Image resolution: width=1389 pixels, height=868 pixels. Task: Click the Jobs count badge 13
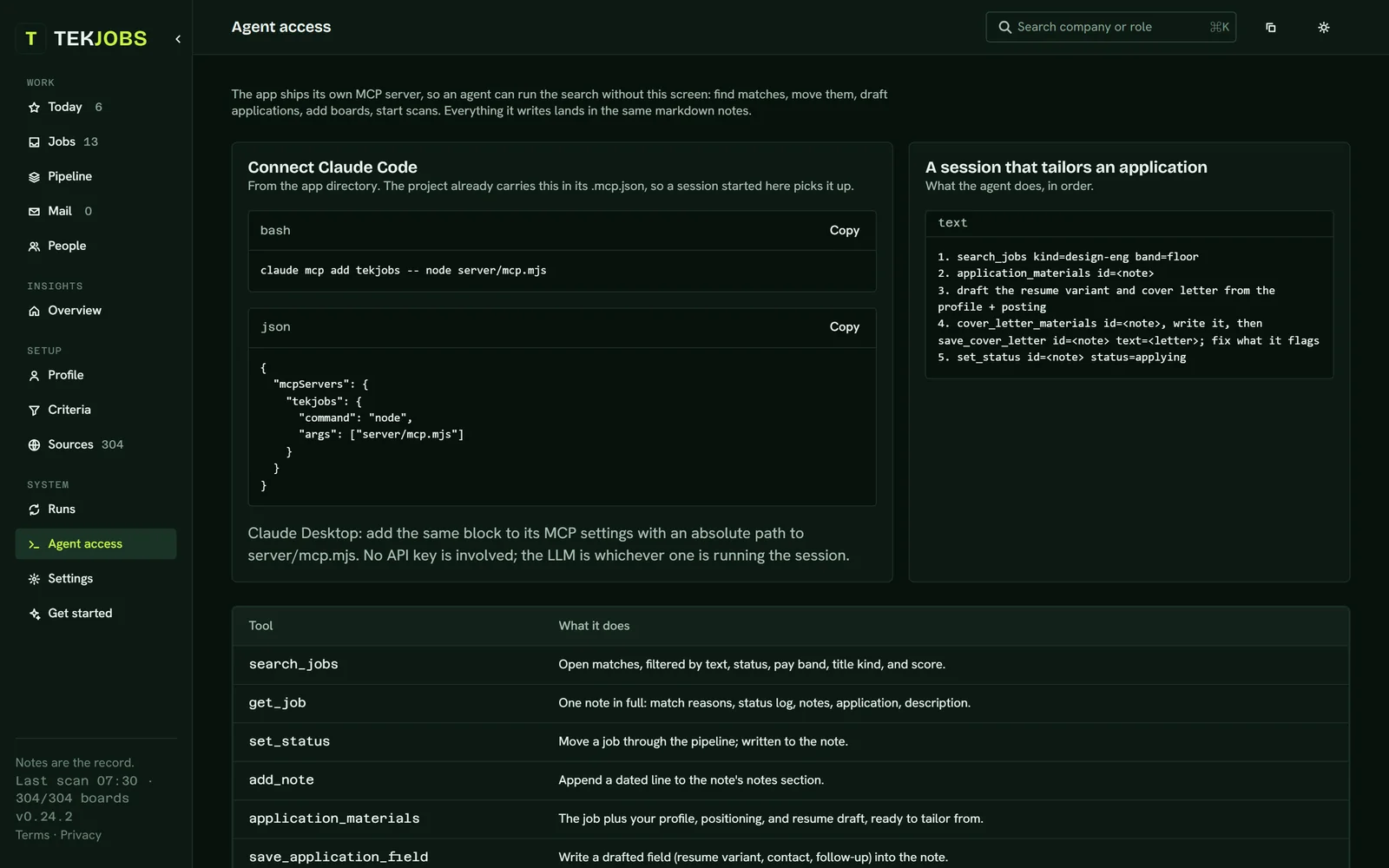coord(90,141)
